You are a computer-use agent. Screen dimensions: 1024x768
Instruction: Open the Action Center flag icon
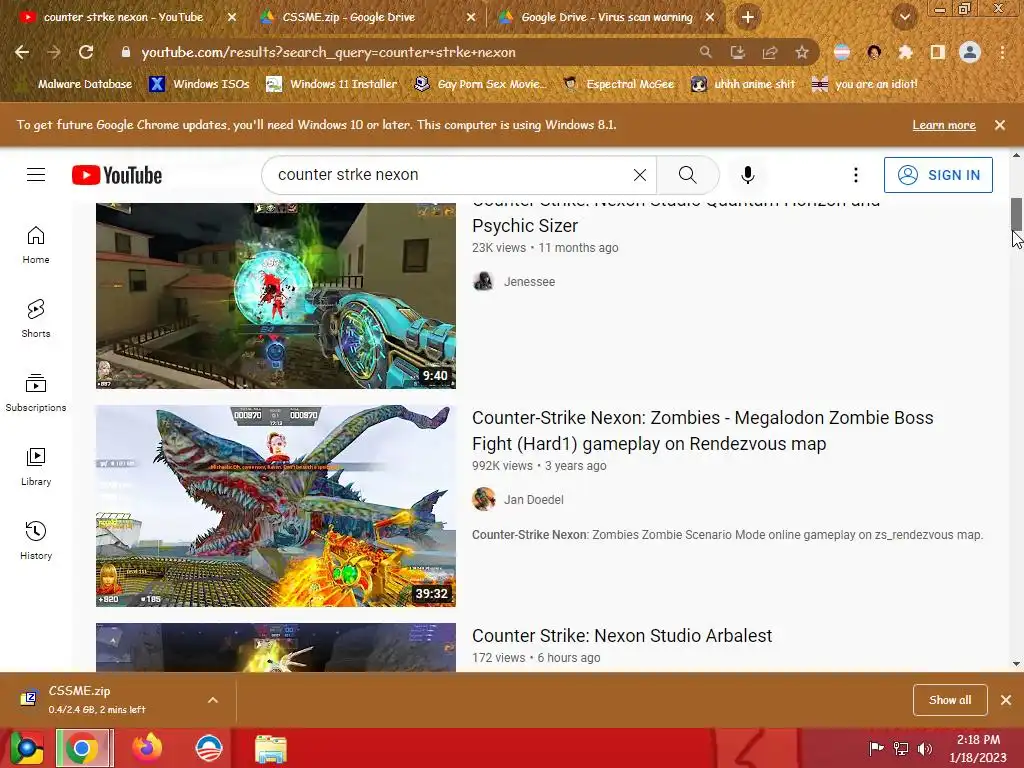click(876, 748)
